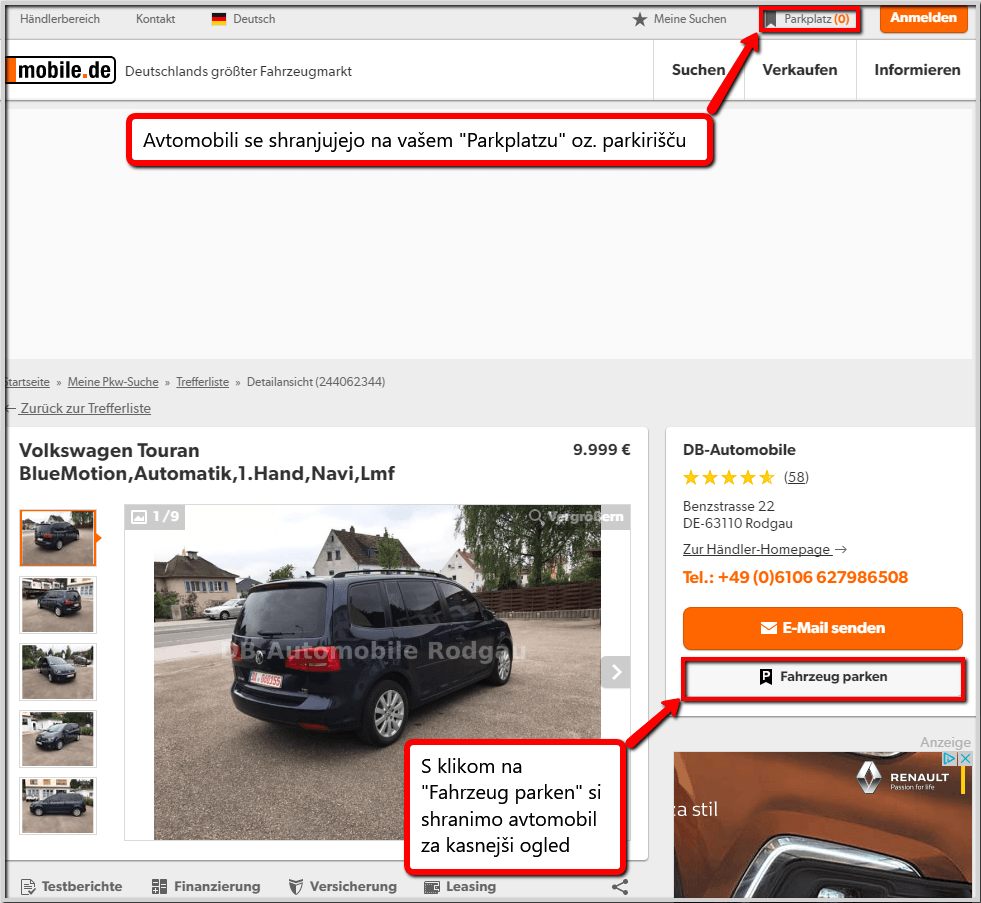Open the Informieren menu
The image size is (981, 903).
[917, 69]
